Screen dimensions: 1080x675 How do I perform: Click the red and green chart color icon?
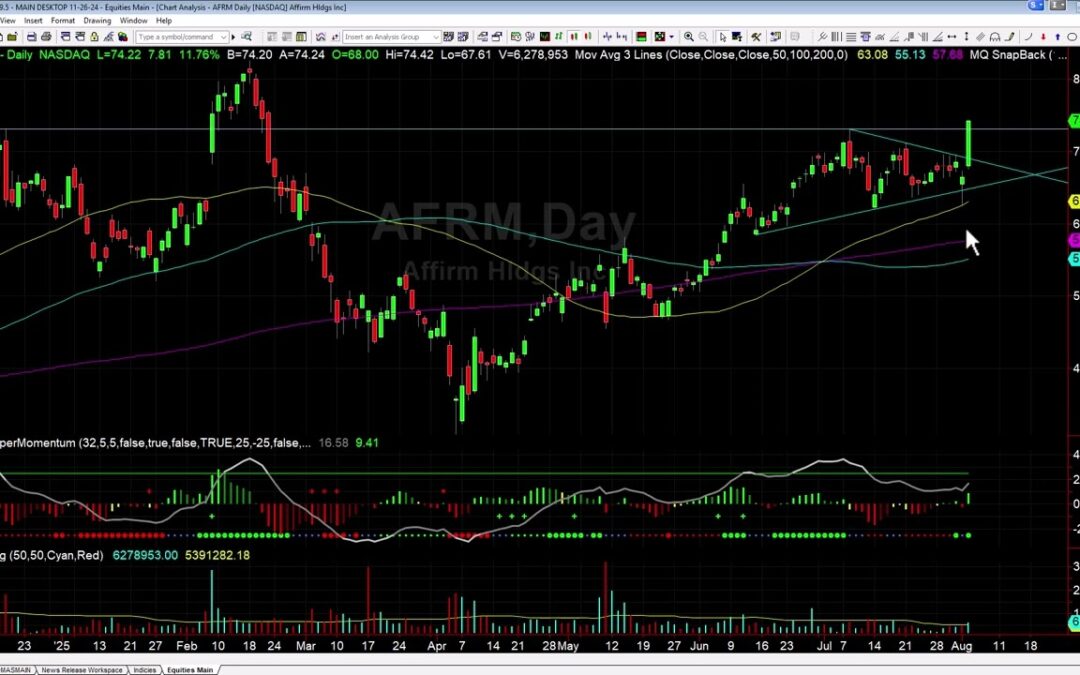[641, 37]
